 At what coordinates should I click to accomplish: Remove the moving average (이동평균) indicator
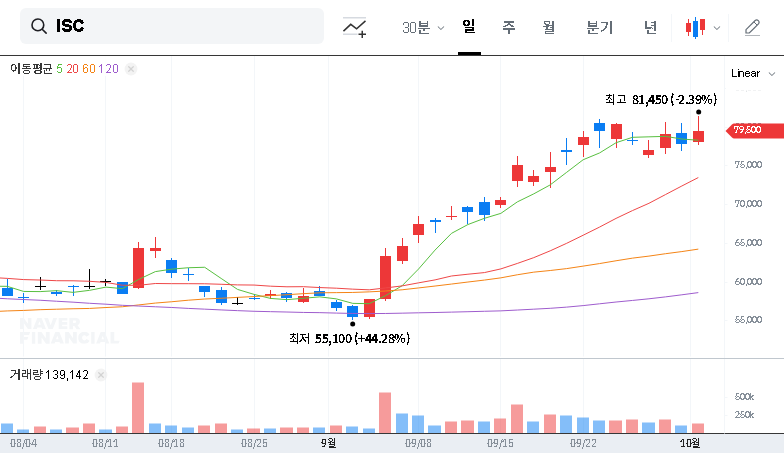pyautogui.click(x=131, y=69)
